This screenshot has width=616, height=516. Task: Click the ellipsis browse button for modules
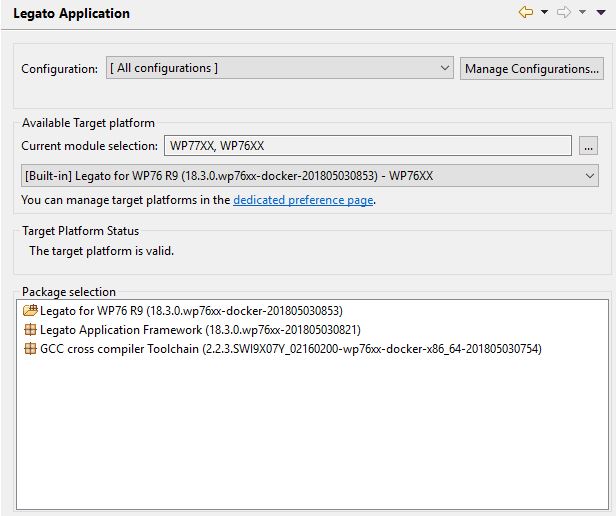point(588,146)
